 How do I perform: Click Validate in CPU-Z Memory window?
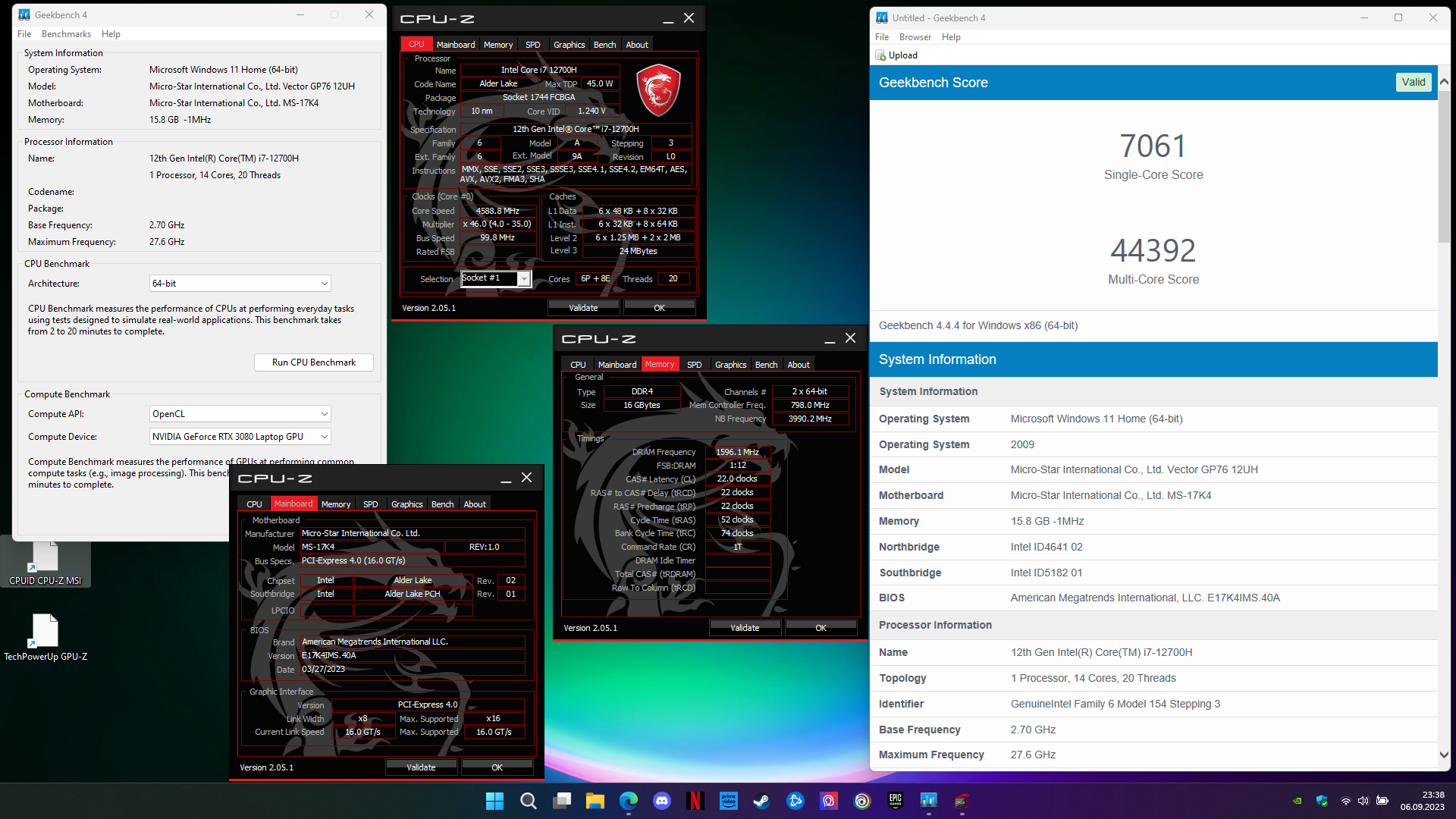pos(745,628)
